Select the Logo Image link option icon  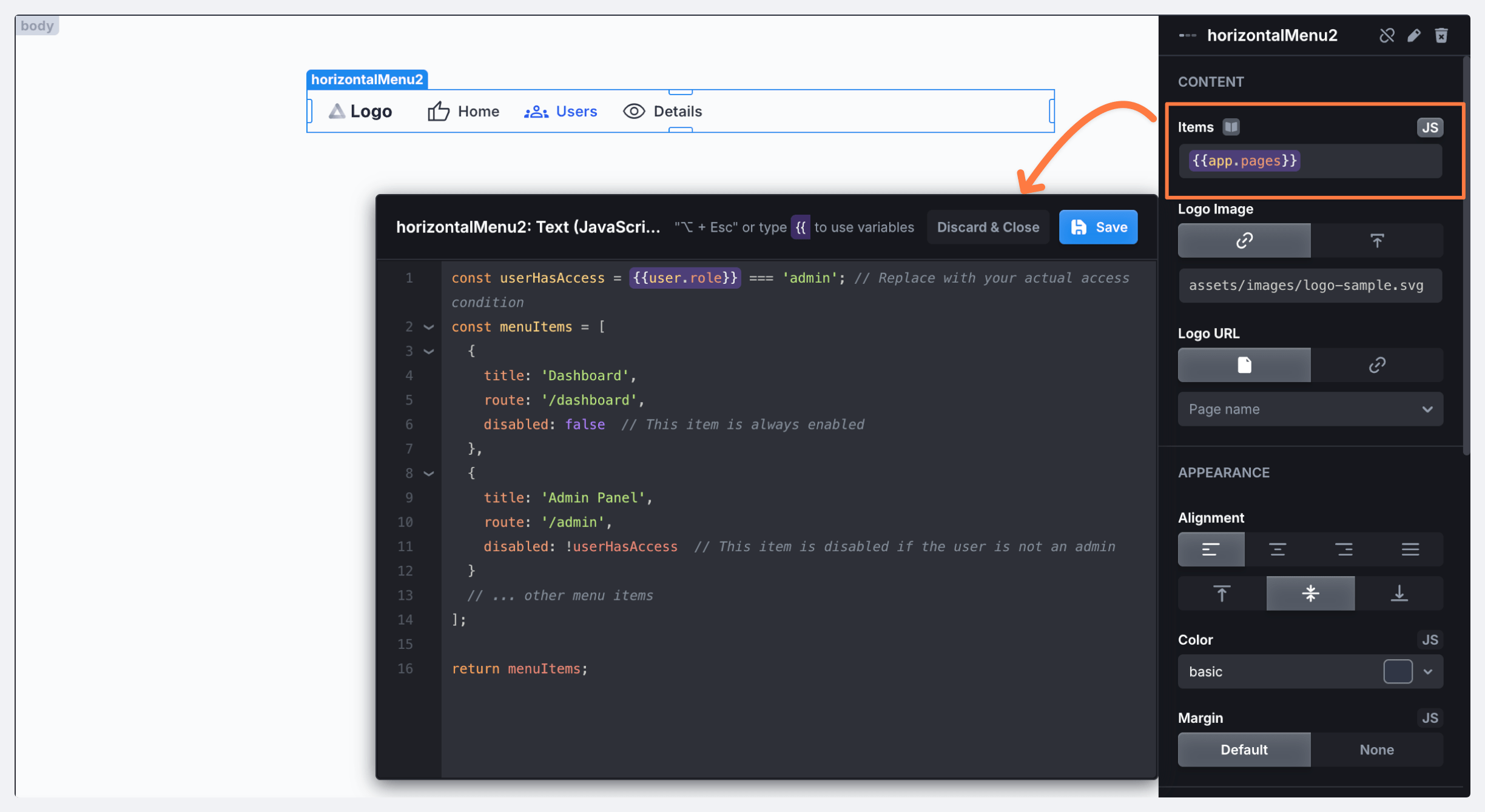coord(1244,241)
